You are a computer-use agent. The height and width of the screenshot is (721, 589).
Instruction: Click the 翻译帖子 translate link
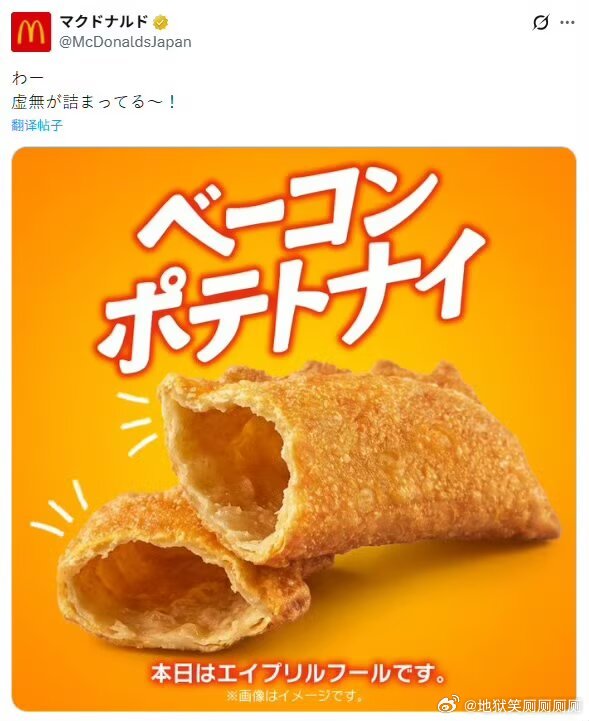tap(37, 125)
